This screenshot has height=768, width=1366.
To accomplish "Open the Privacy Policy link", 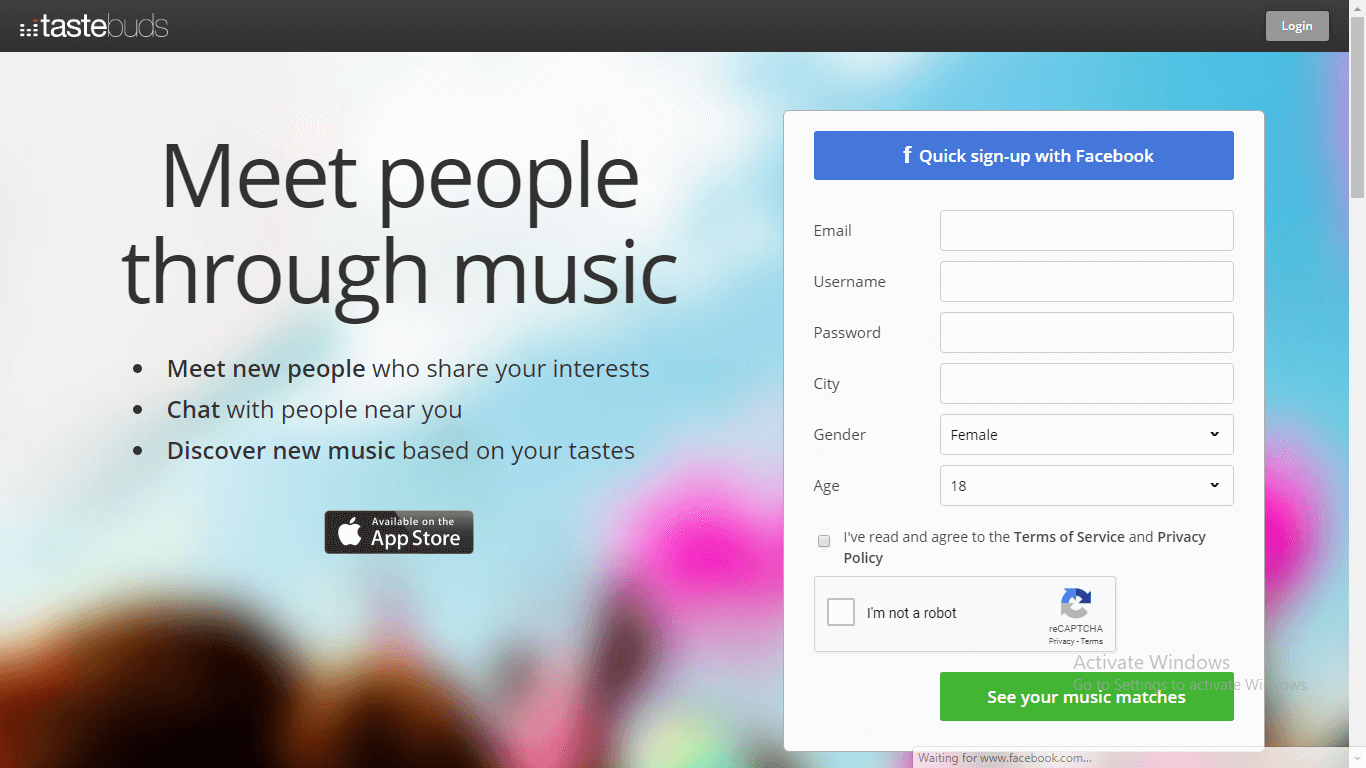I will pyautogui.click(x=1025, y=547).
